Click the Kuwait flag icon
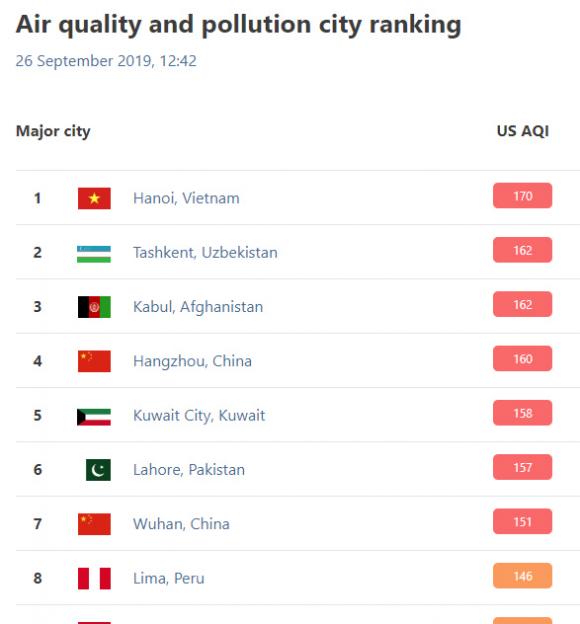The width and height of the screenshot is (580, 624). point(94,417)
